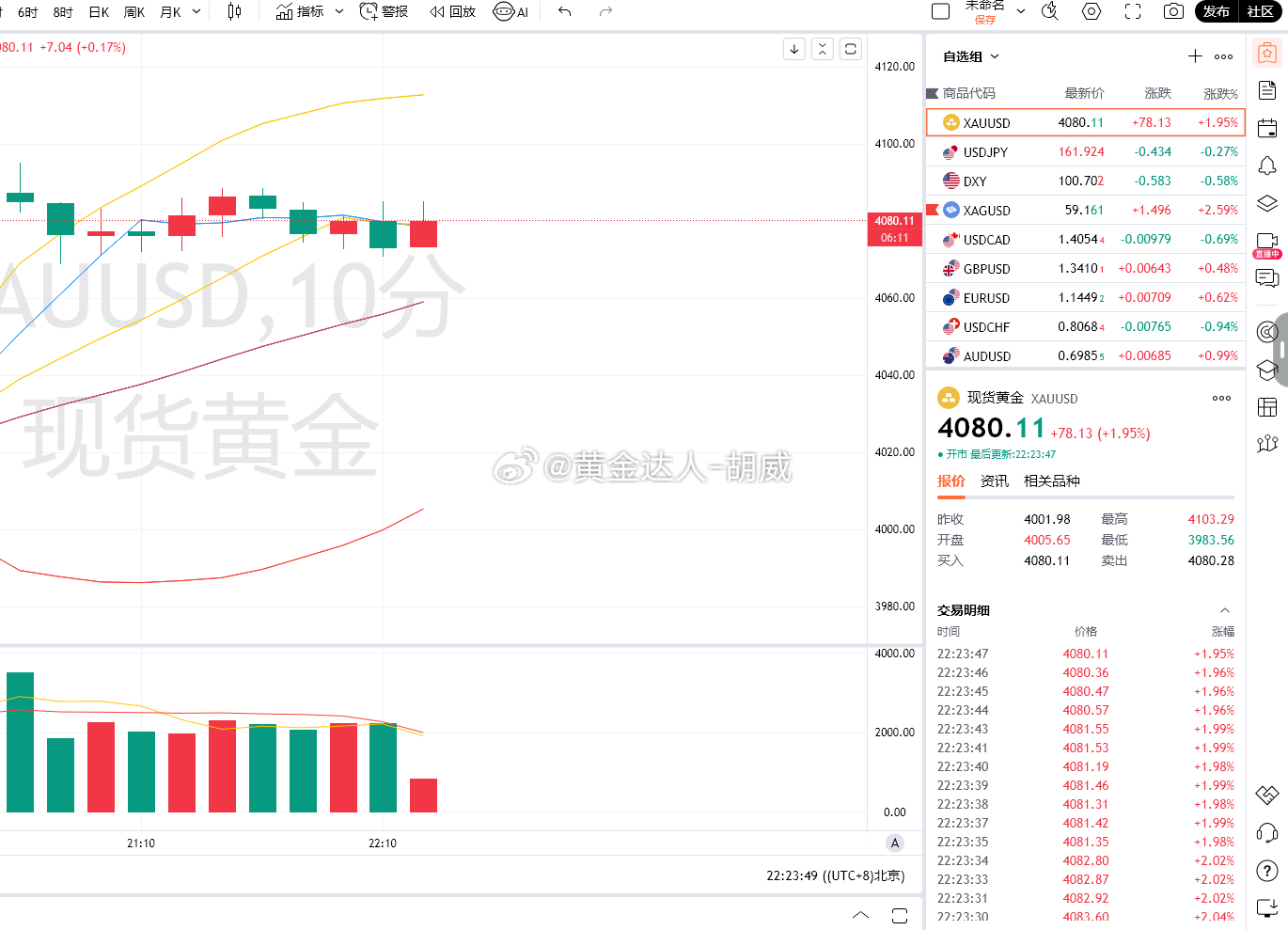Toggle the bottom panel layout icon
Image resolution: width=1288 pixels, height=930 pixels.
(899, 915)
